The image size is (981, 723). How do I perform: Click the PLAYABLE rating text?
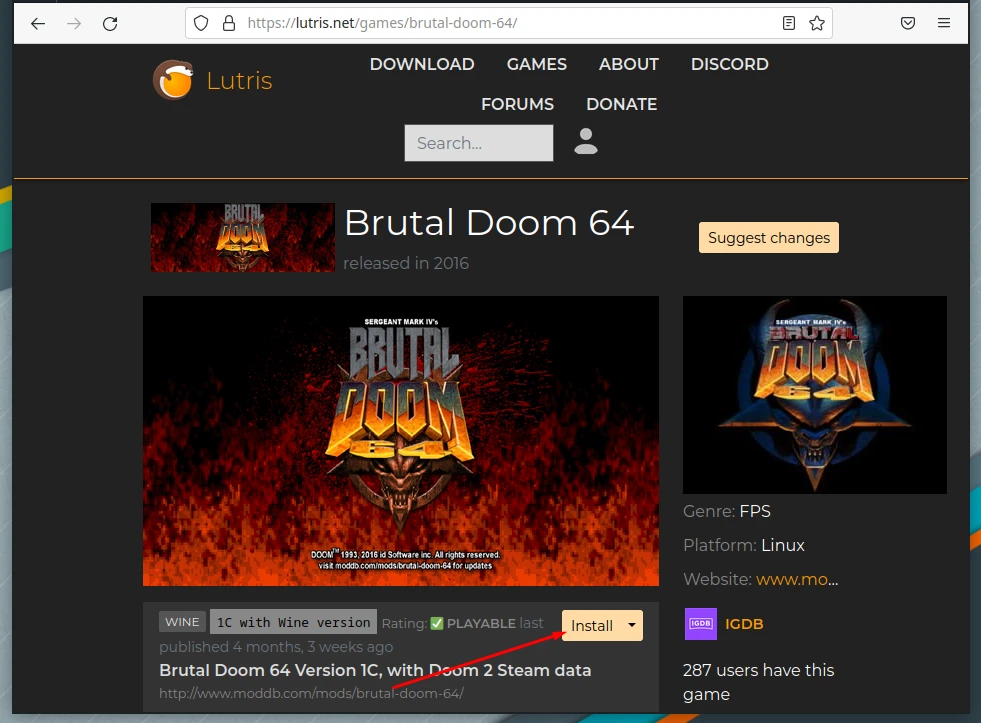coord(481,624)
